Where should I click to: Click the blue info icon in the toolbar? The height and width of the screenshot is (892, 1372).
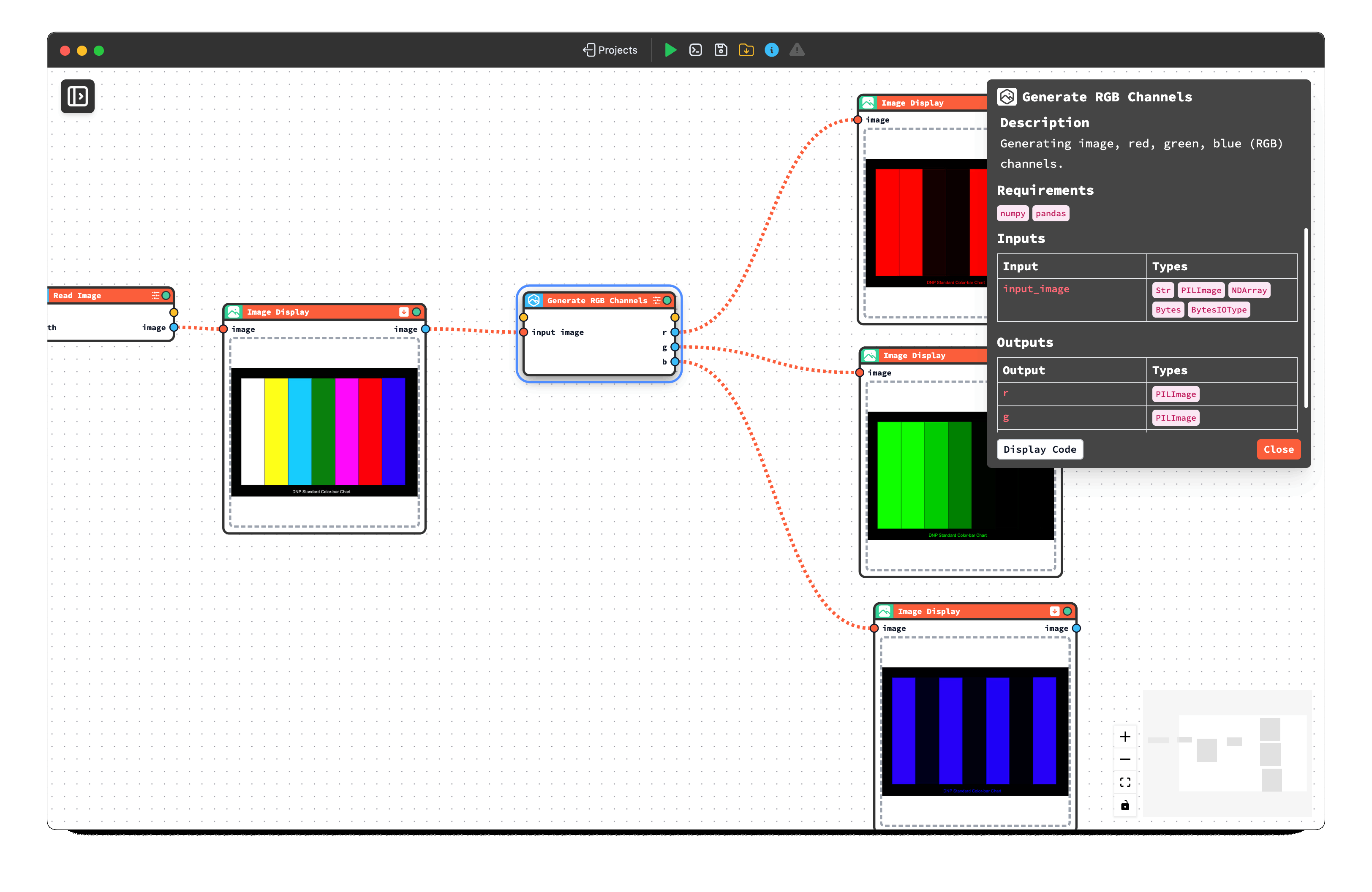771,50
